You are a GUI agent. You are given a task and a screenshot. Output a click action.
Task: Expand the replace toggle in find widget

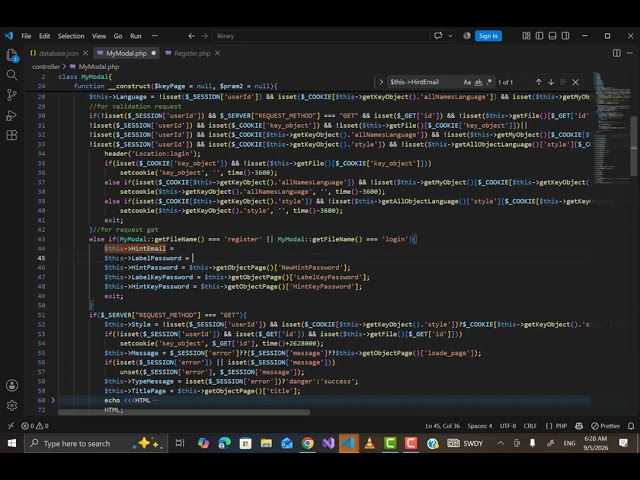[381, 82]
